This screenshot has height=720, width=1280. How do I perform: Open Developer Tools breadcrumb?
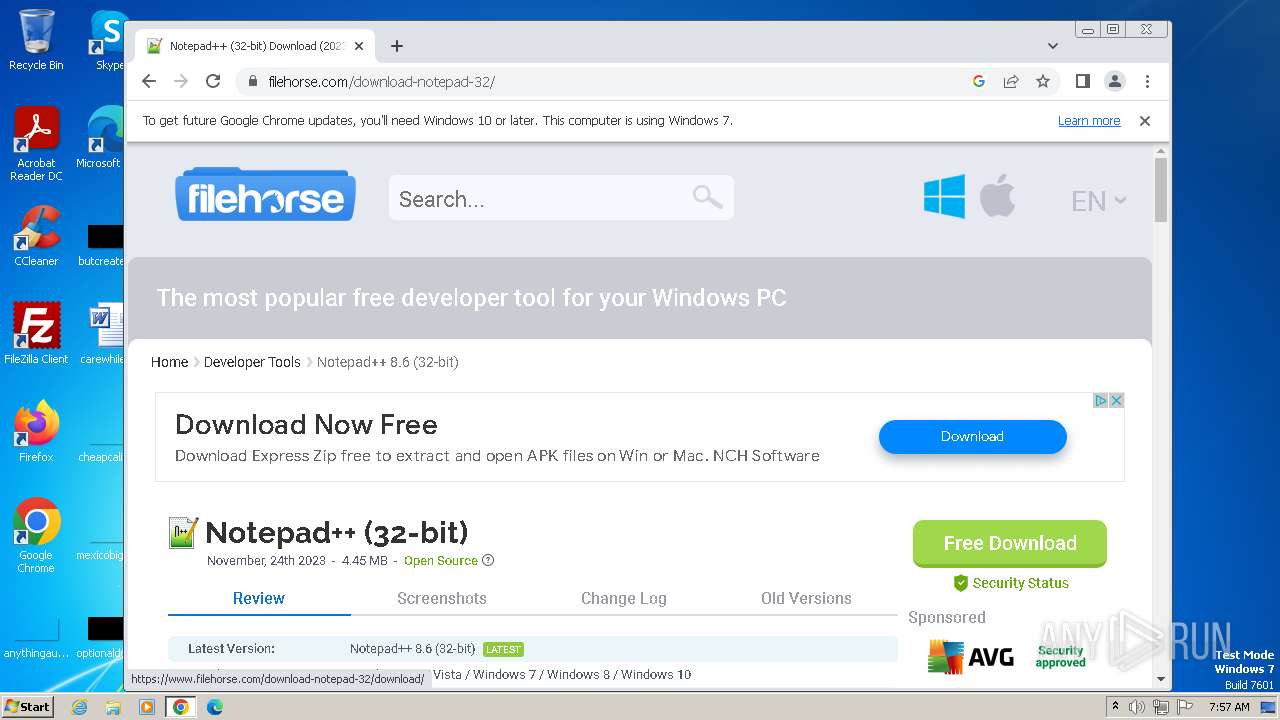click(252, 362)
